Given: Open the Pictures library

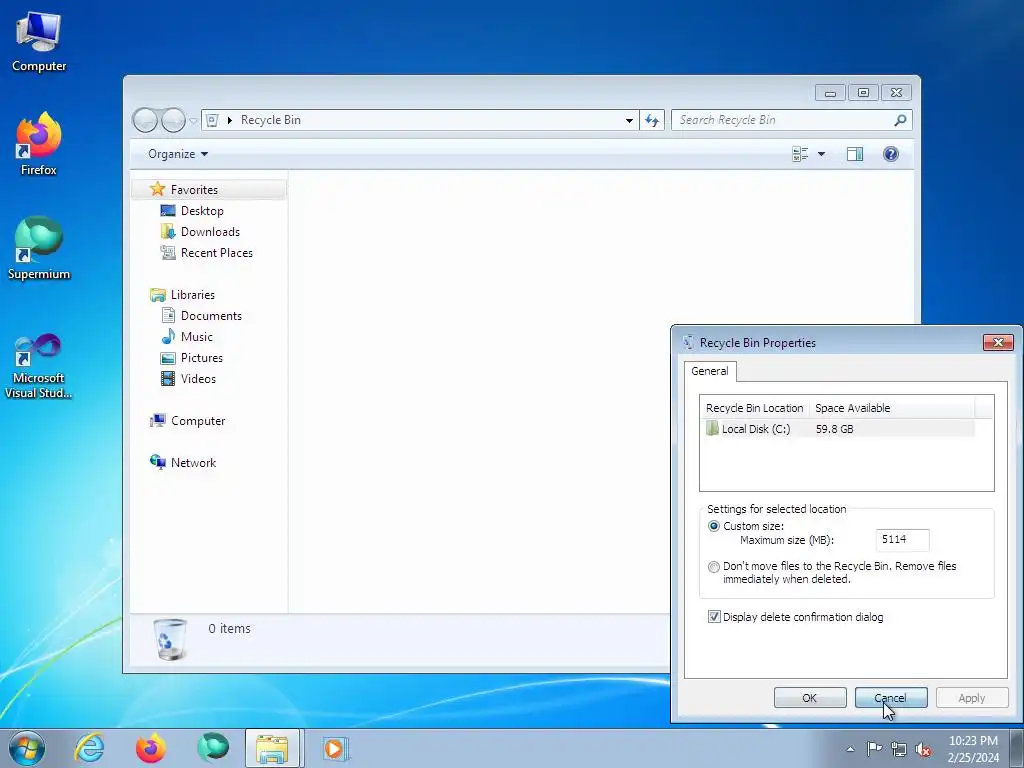Looking at the screenshot, I should coord(201,358).
